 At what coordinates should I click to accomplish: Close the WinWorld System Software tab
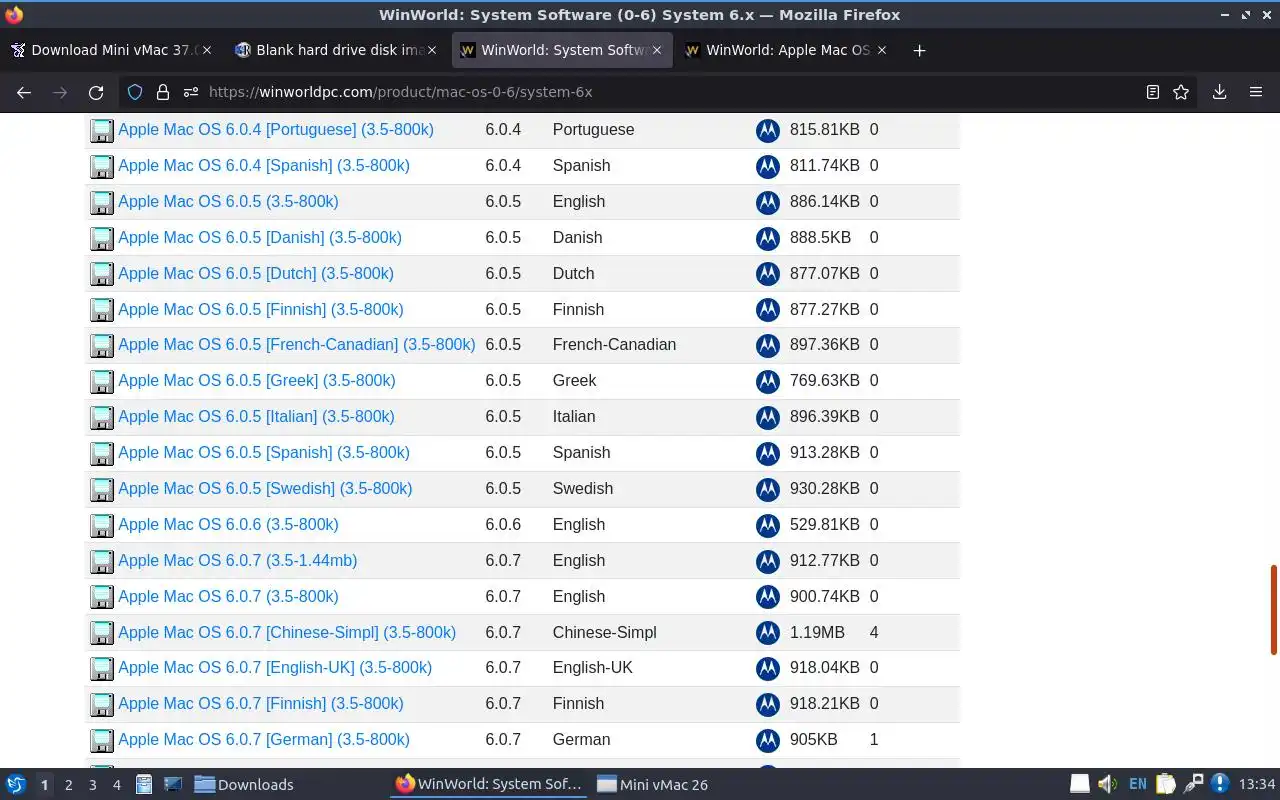click(657, 50)
